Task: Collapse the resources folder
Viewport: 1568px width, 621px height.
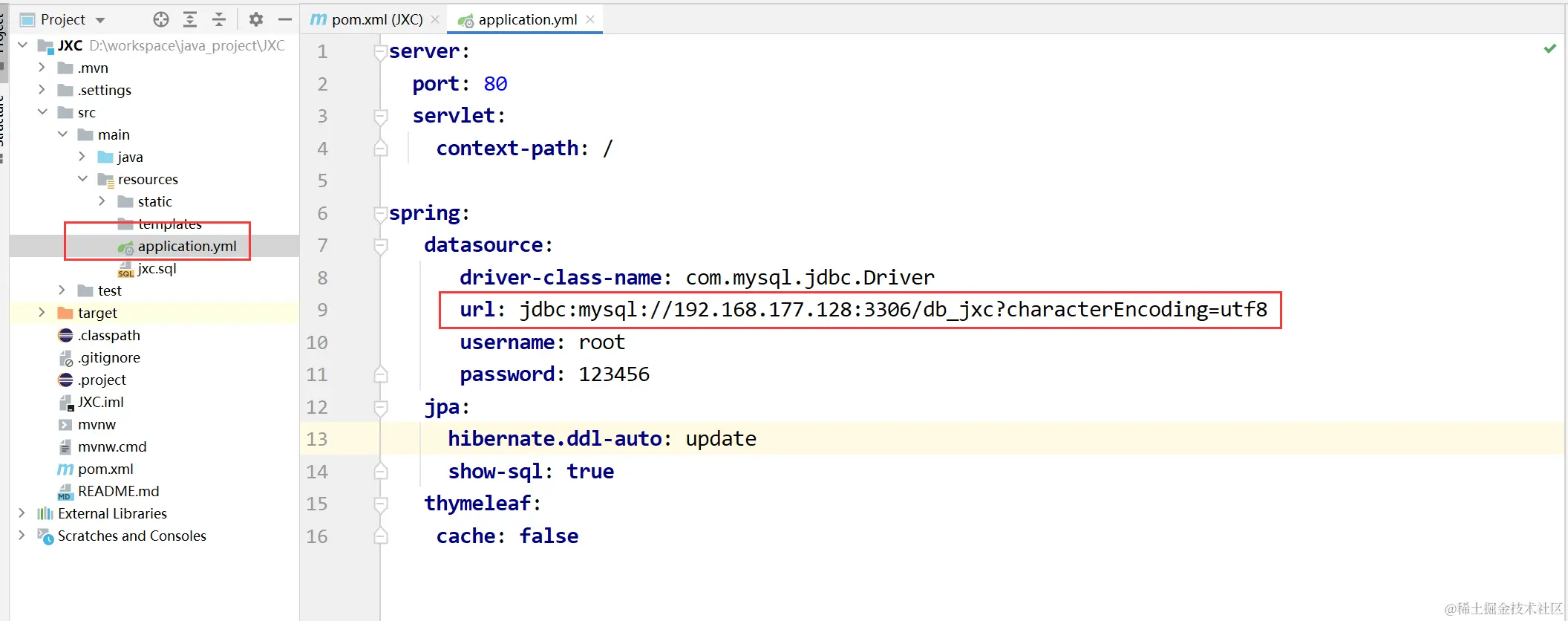Action: [82, 179]
